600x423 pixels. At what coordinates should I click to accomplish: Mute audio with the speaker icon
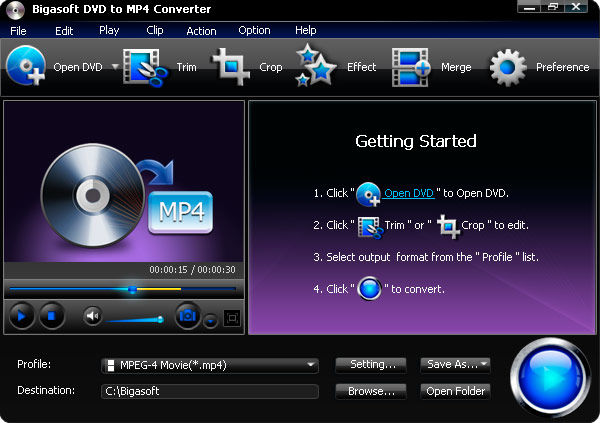click(x=92, y=316)
